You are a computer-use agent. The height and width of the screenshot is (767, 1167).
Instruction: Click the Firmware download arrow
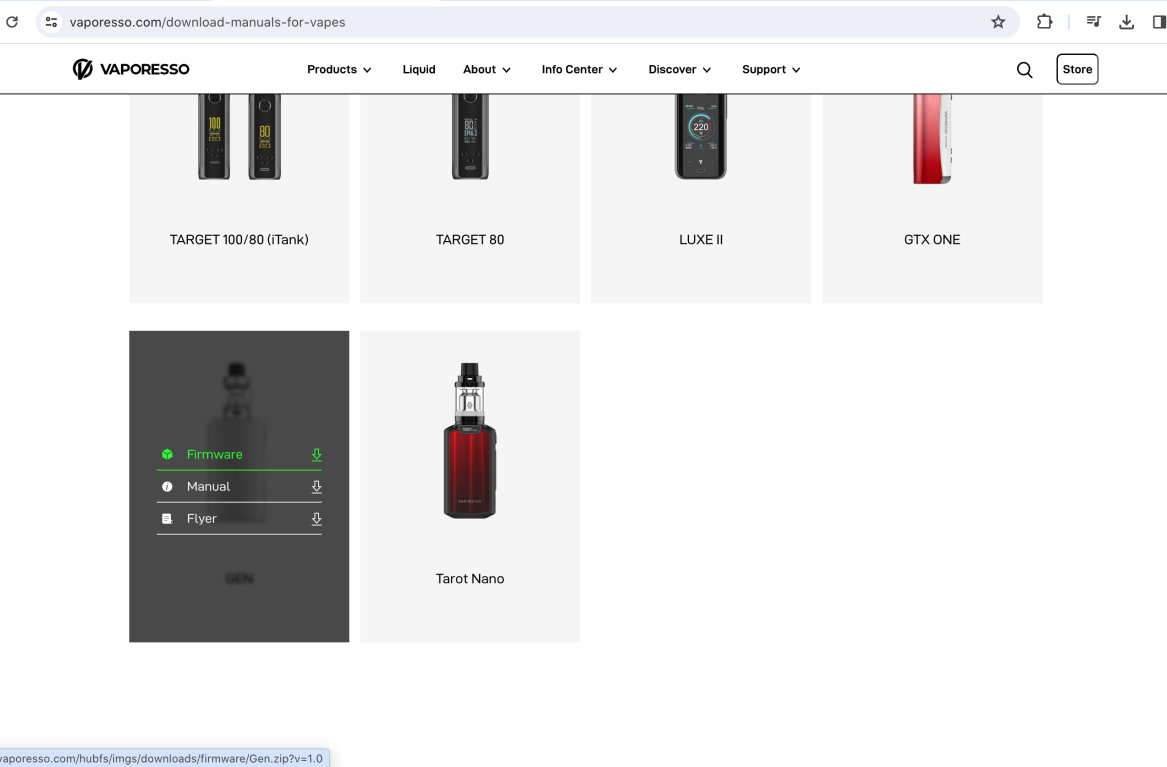pyautogui.click(x=316, y=455)
